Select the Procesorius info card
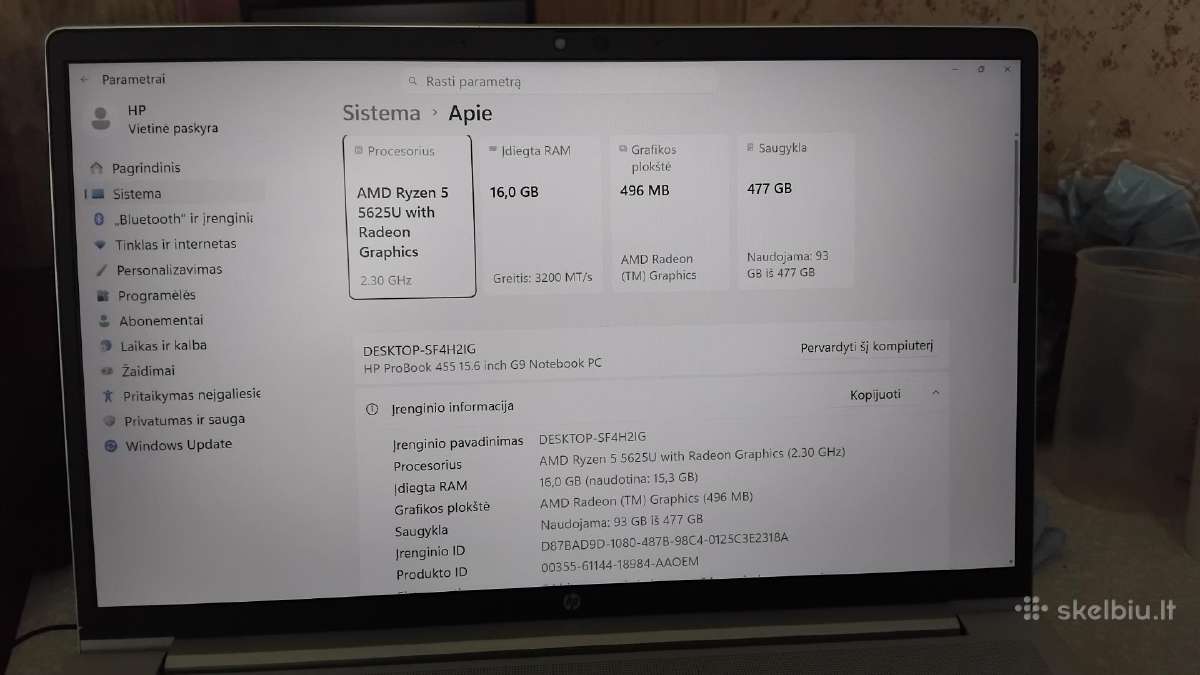This screenshot has width=1200, height=675. tap(411, 216)
